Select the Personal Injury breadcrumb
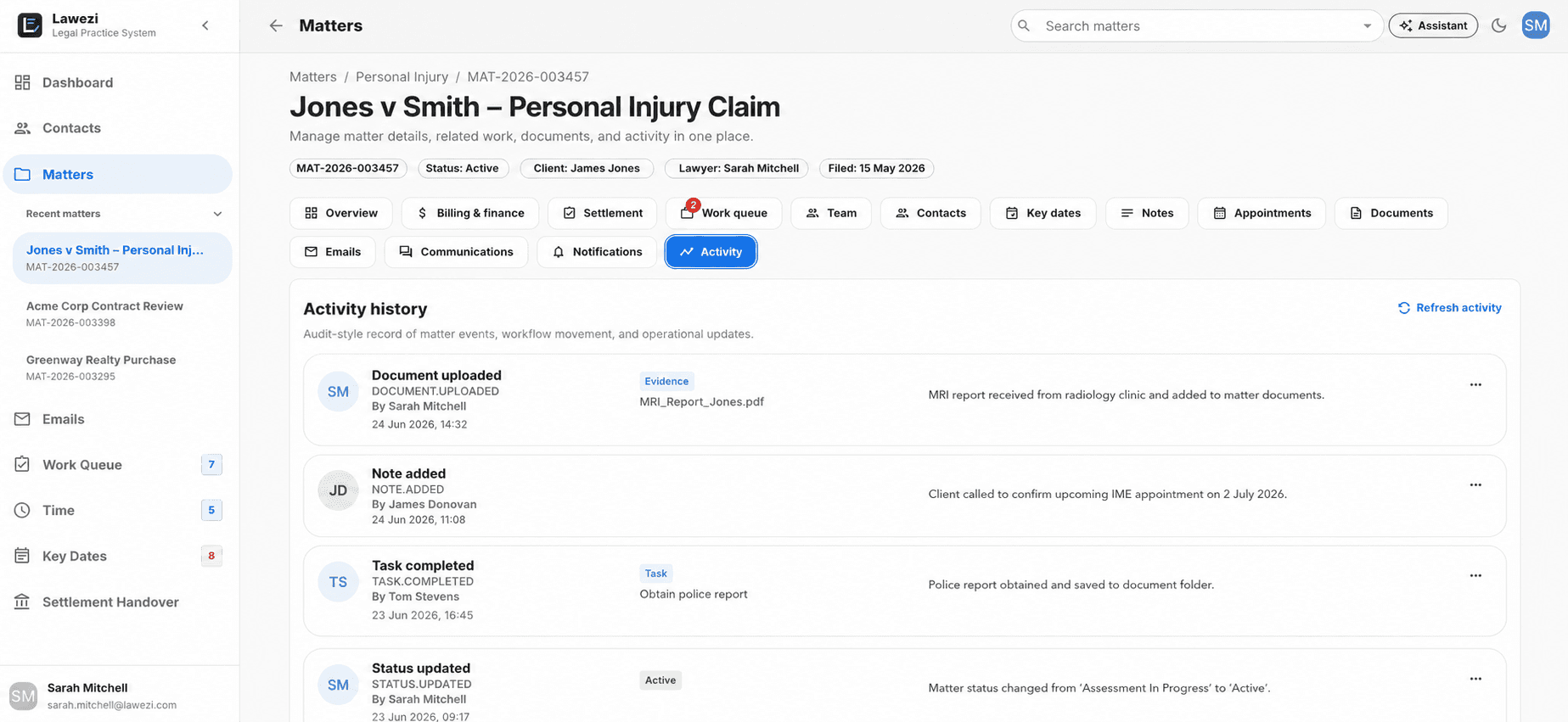Viewport: 1568px width, 722px height. [x=402, y=76]
